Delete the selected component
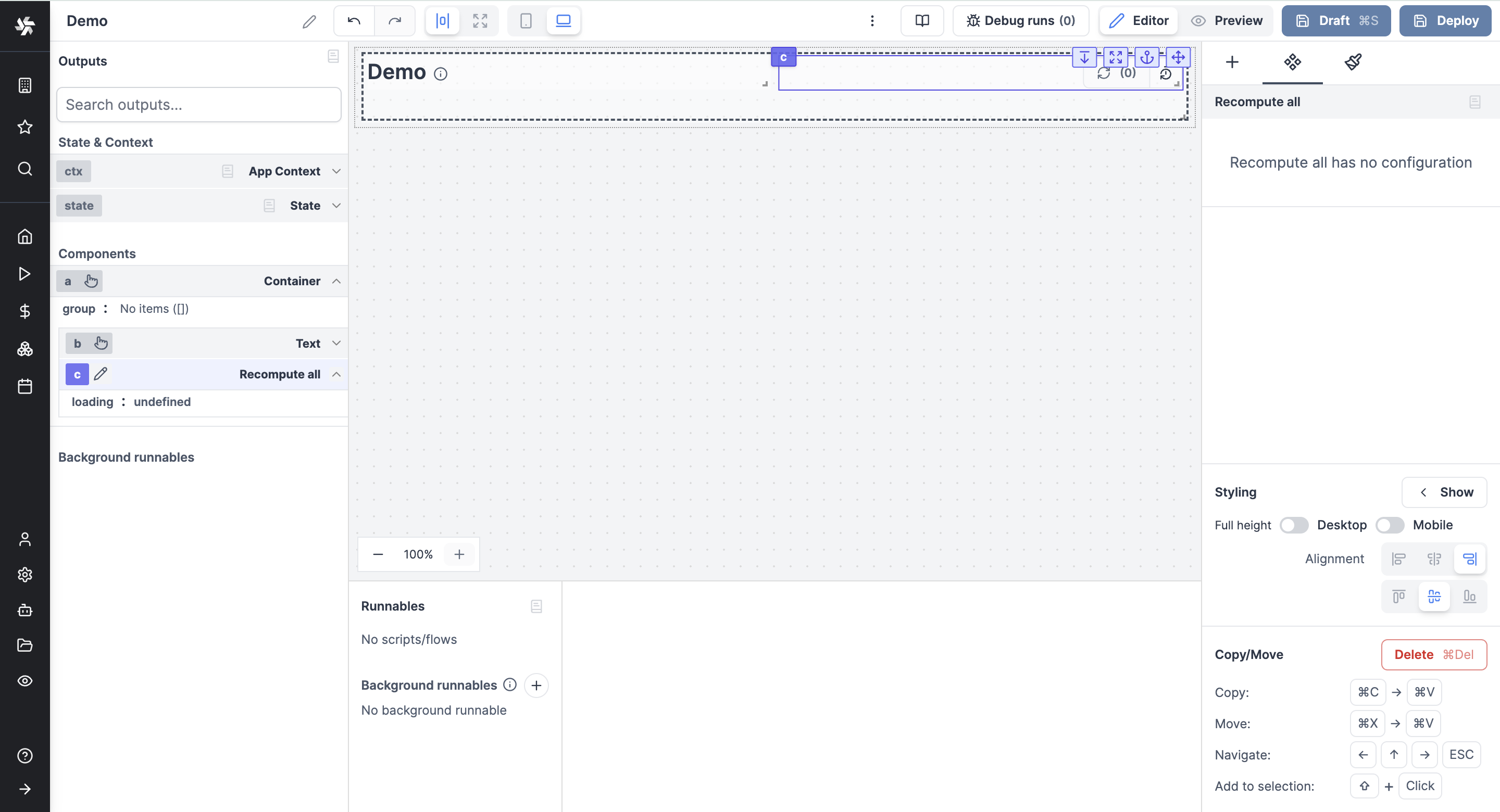1500x812 pixels. (1433, 655)
